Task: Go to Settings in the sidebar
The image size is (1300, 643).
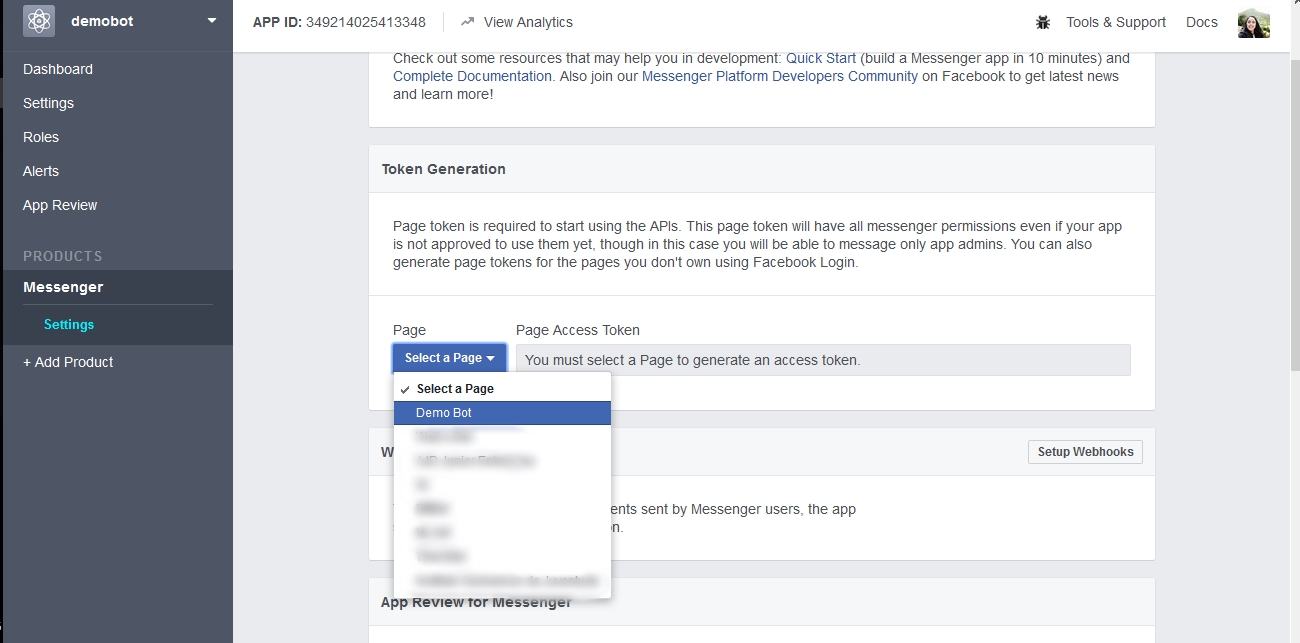Action: 48,103
